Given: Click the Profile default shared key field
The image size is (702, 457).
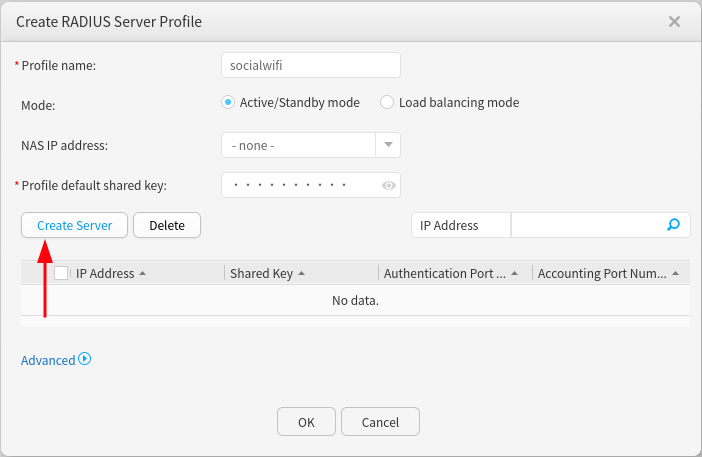Looking at the screenshot, I should click(300, 185).
